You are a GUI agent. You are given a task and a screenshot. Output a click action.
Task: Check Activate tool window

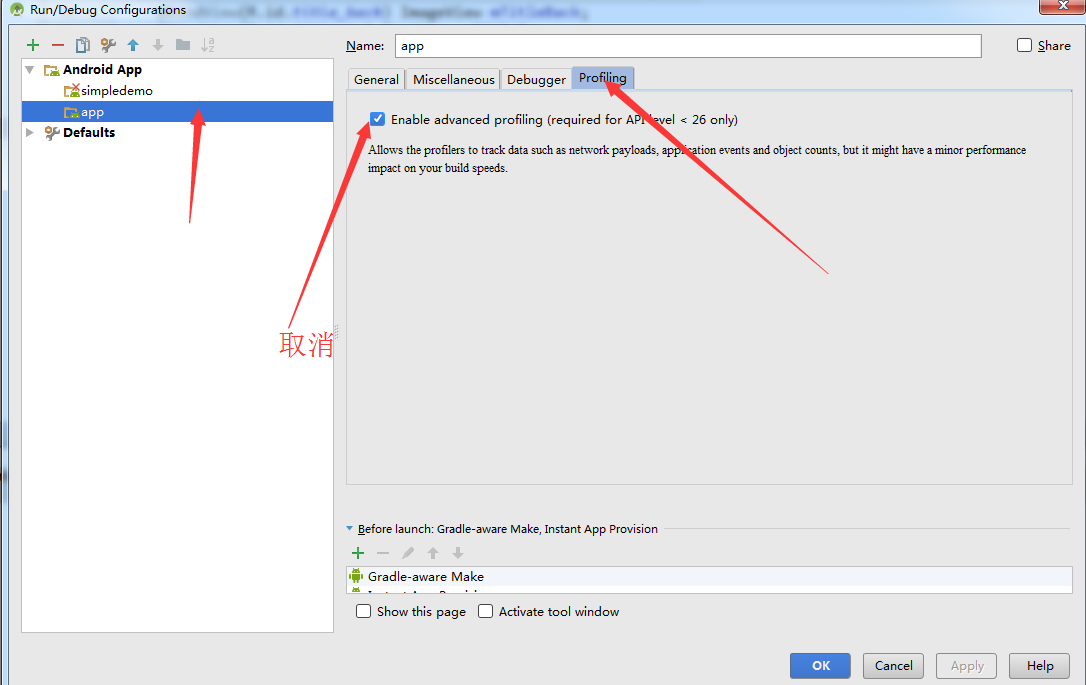(485, 611)
